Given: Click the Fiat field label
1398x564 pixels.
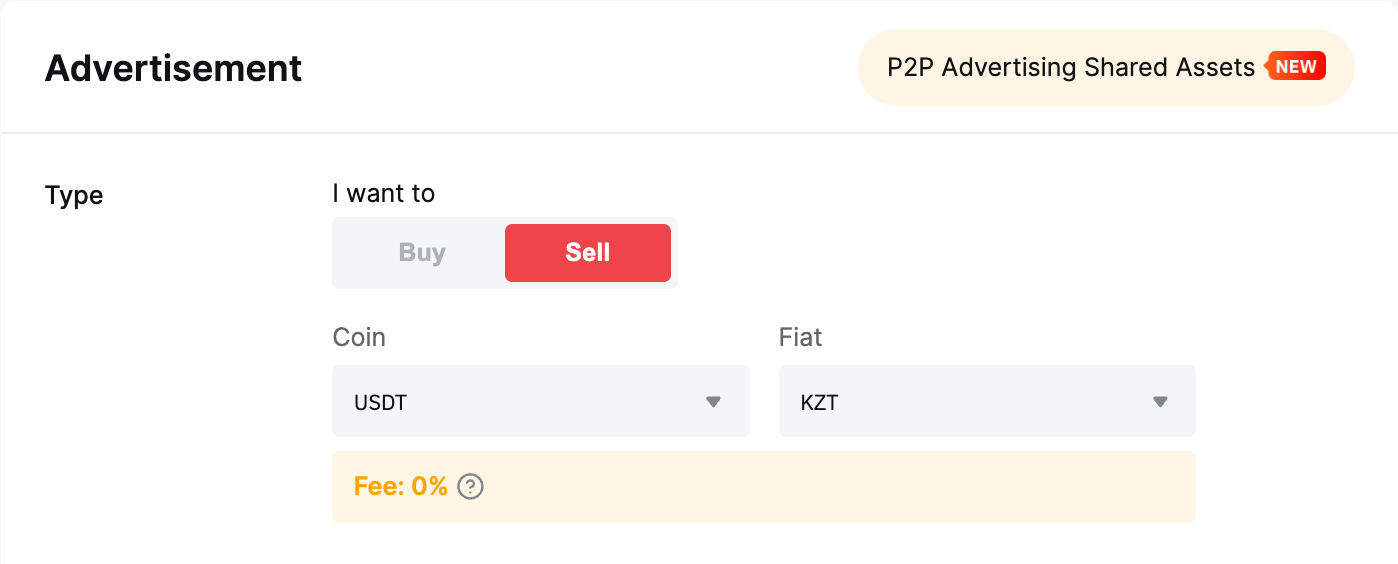Looking at the screenshot, I should coord(800,337).
